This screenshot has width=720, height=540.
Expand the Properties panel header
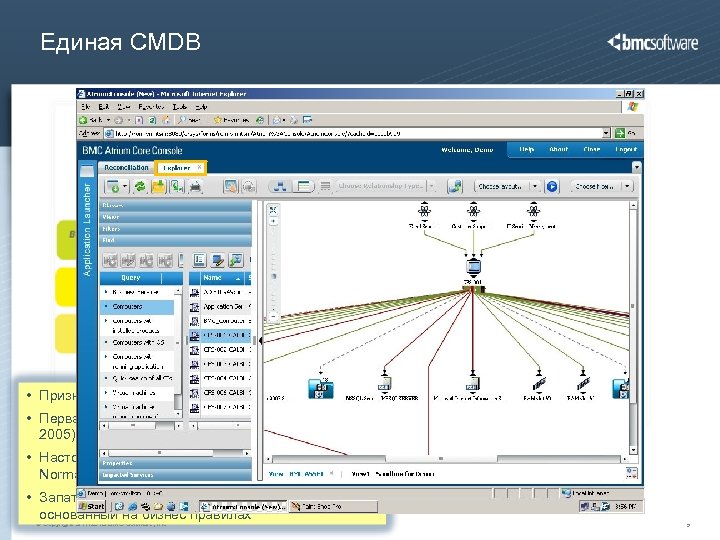point(175,463)
